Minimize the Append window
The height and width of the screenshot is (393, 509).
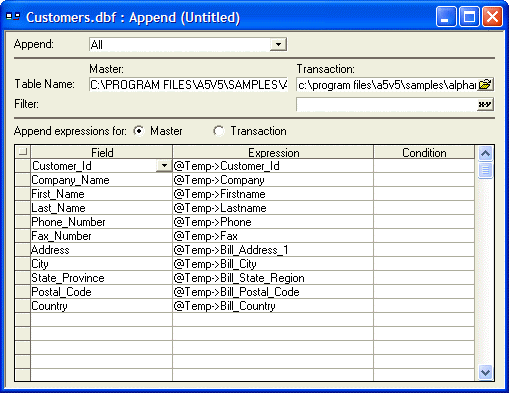coord(446,17)
